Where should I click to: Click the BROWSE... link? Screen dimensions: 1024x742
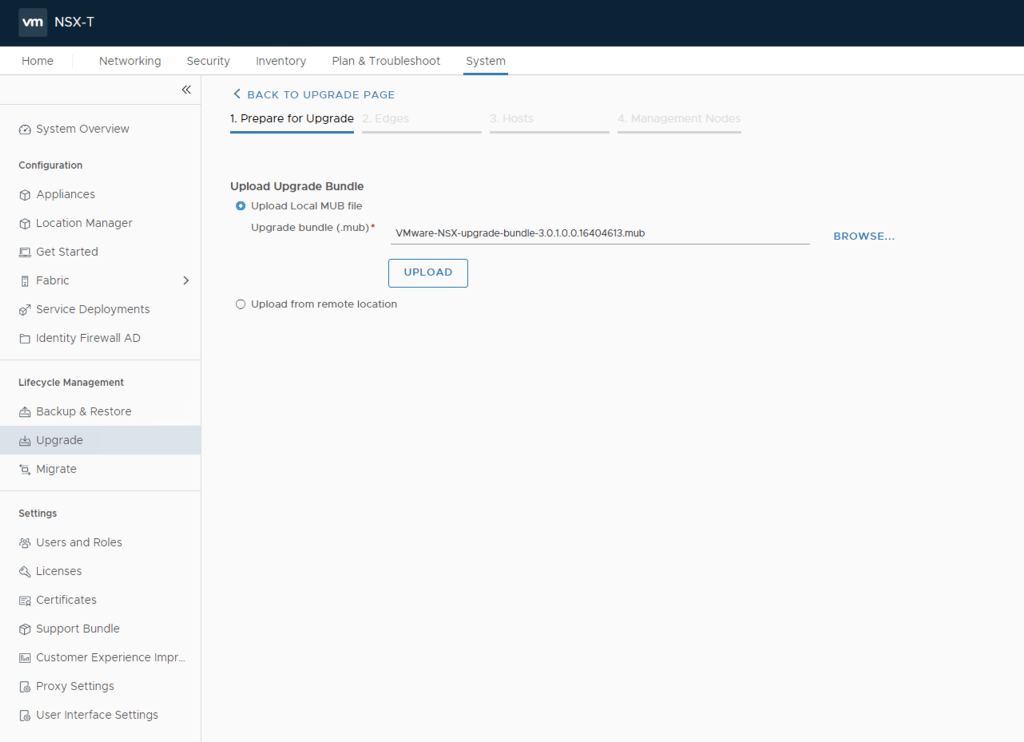[x=864, y=237]
